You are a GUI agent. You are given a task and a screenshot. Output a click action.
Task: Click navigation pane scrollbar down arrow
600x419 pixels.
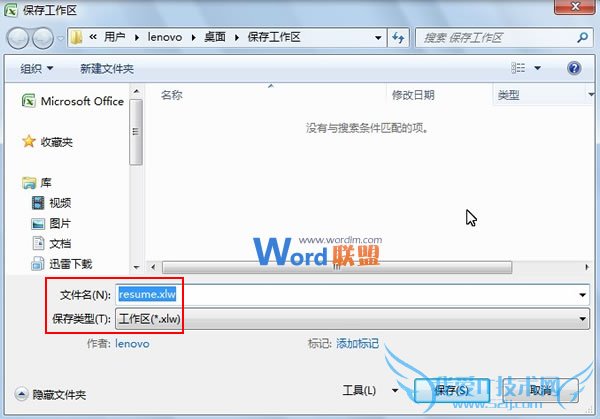(136, 267)
